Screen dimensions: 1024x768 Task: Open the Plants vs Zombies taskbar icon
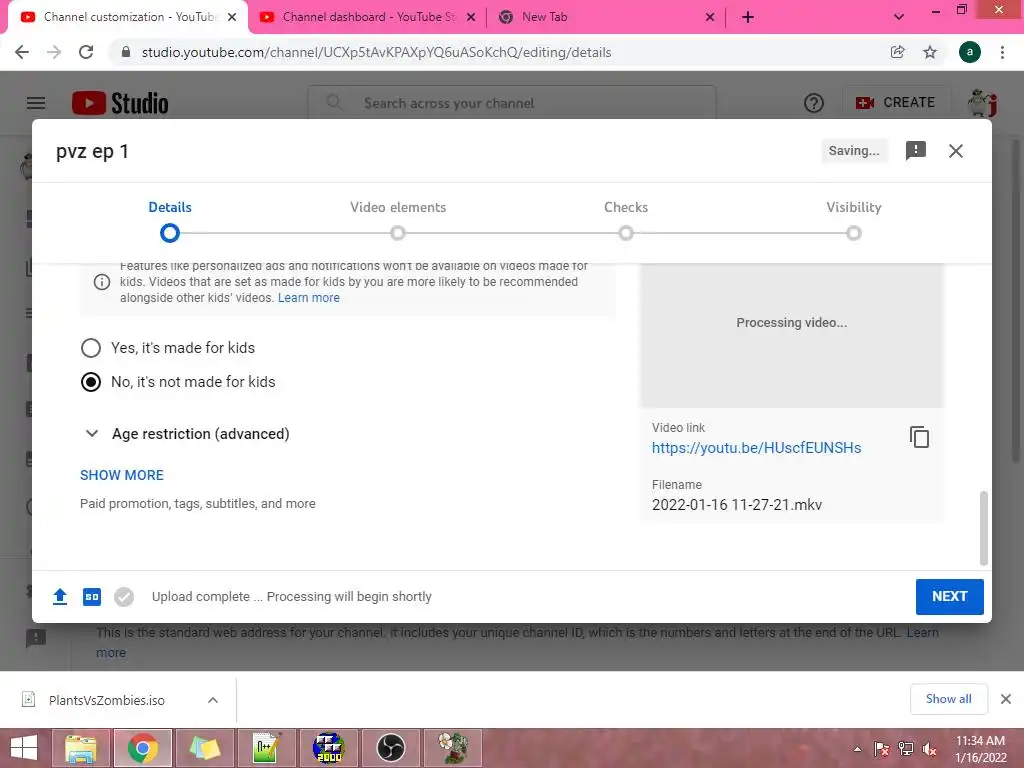click(x=453, y=748)
